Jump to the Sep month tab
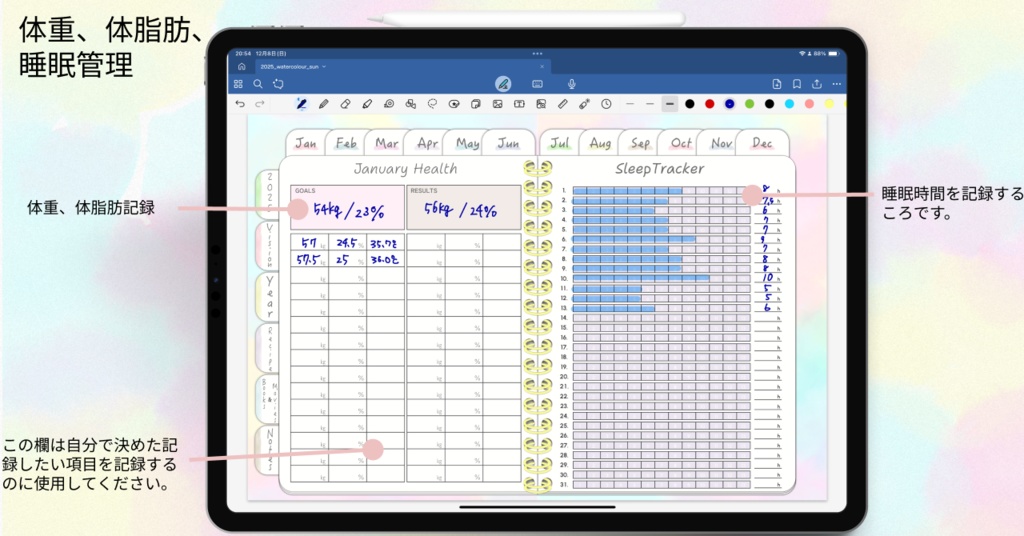The height and width of the screenshot is (536, 1024). (640, 142)
